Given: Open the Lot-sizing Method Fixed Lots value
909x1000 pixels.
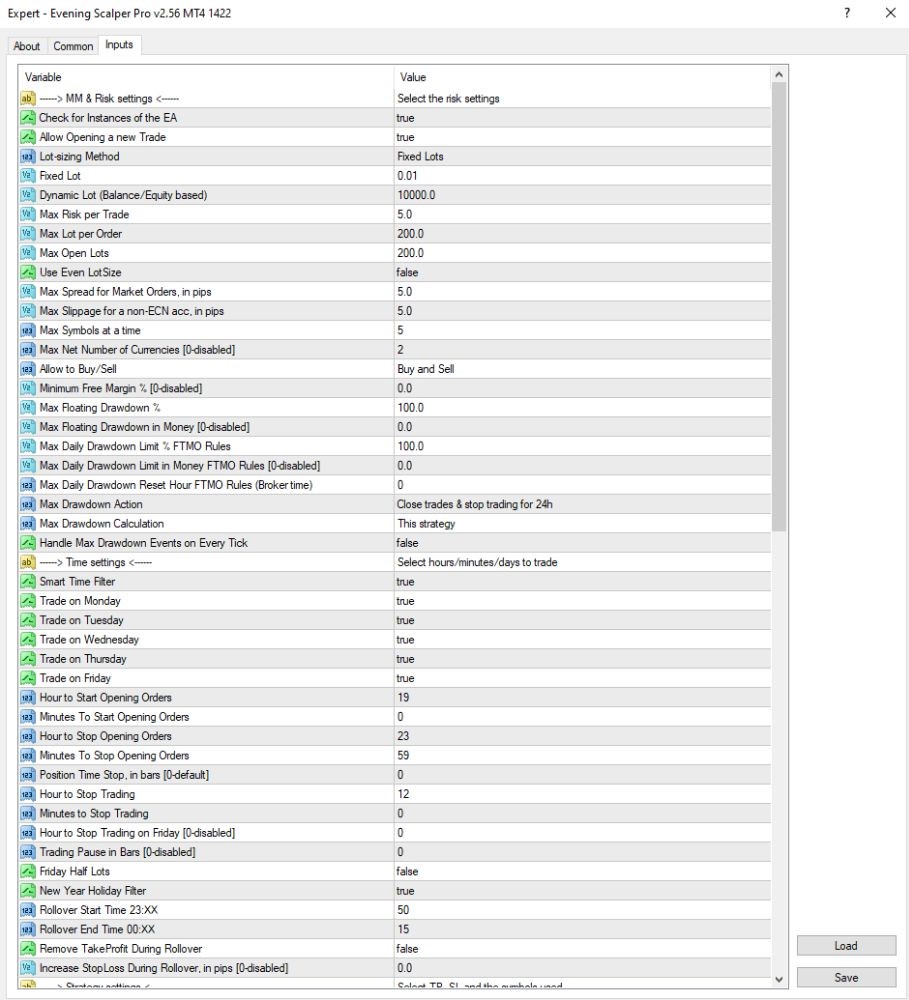Looking at the screenshot, I should click(x=582, y=156).
